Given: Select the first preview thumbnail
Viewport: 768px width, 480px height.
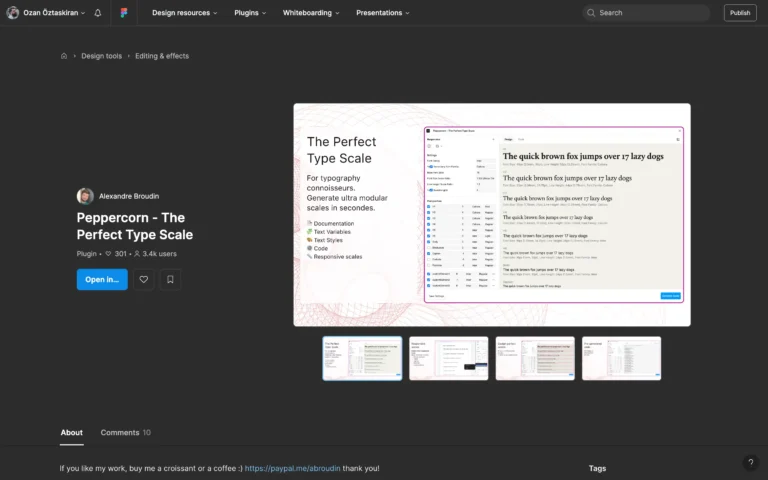Looking at the screenshot, I should 362,358.
